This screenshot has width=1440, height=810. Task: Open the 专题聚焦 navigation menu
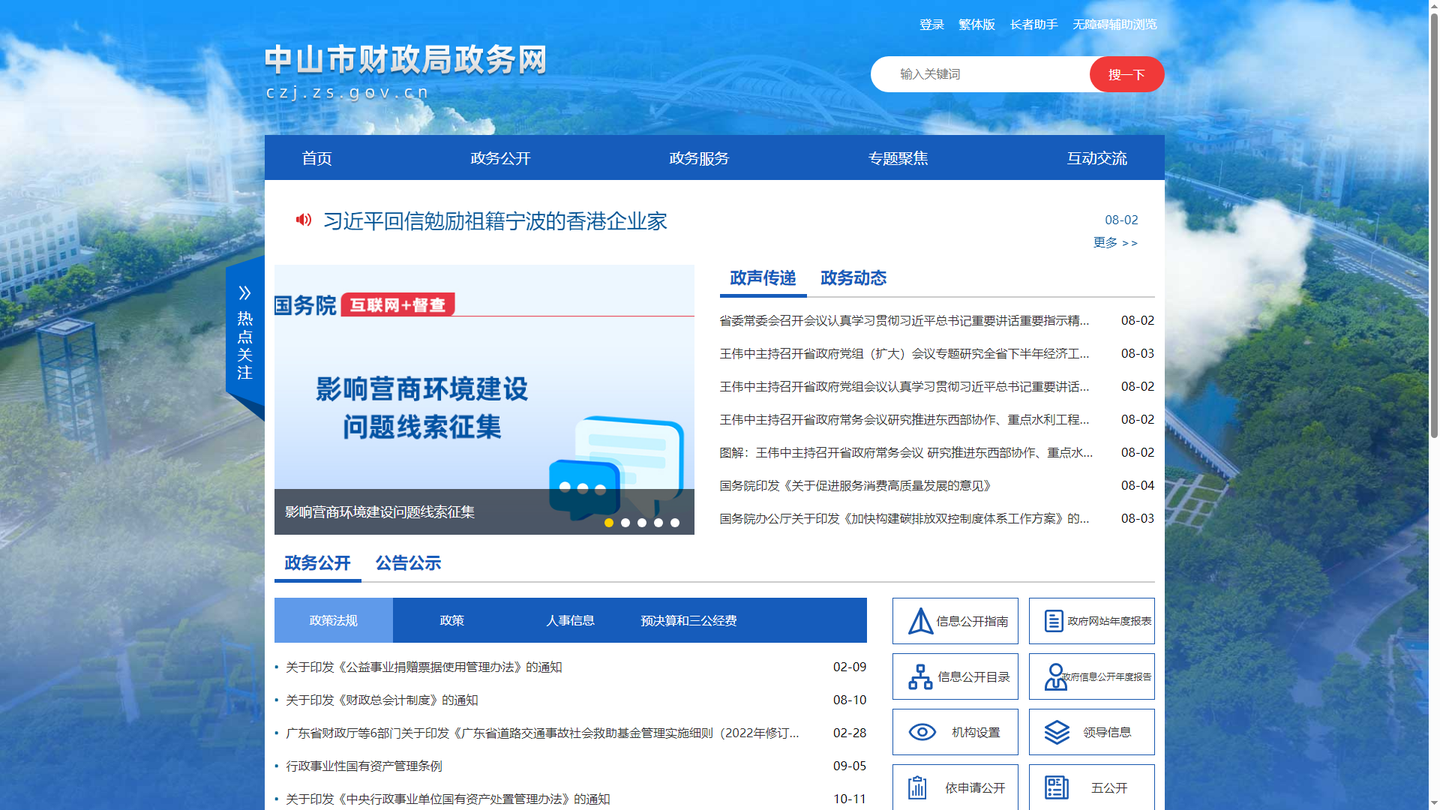pos(898,158)
